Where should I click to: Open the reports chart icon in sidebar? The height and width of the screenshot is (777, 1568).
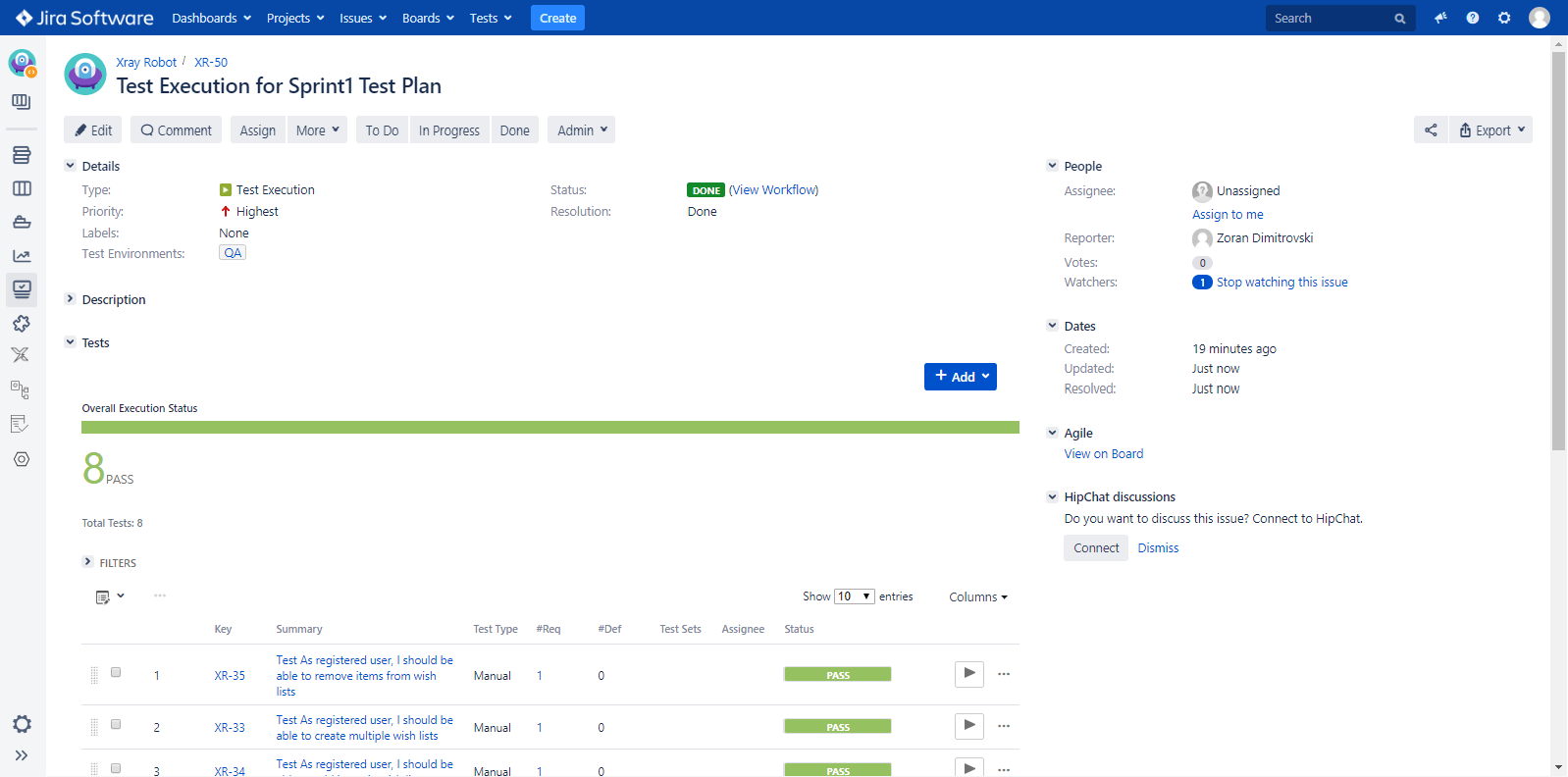22,256
